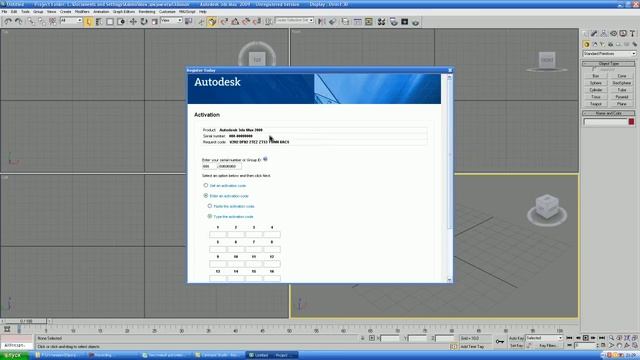The width and height of the screenshot is (640, 360).
Task: Select the Shapes category icon
Action: click(595, 44)
